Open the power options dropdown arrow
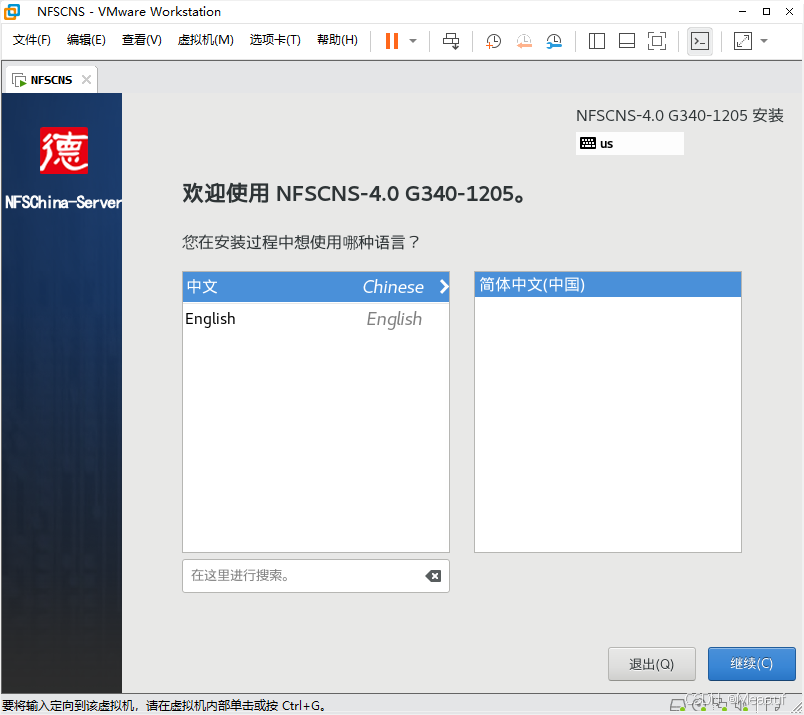804x715 pixels. 413,41
